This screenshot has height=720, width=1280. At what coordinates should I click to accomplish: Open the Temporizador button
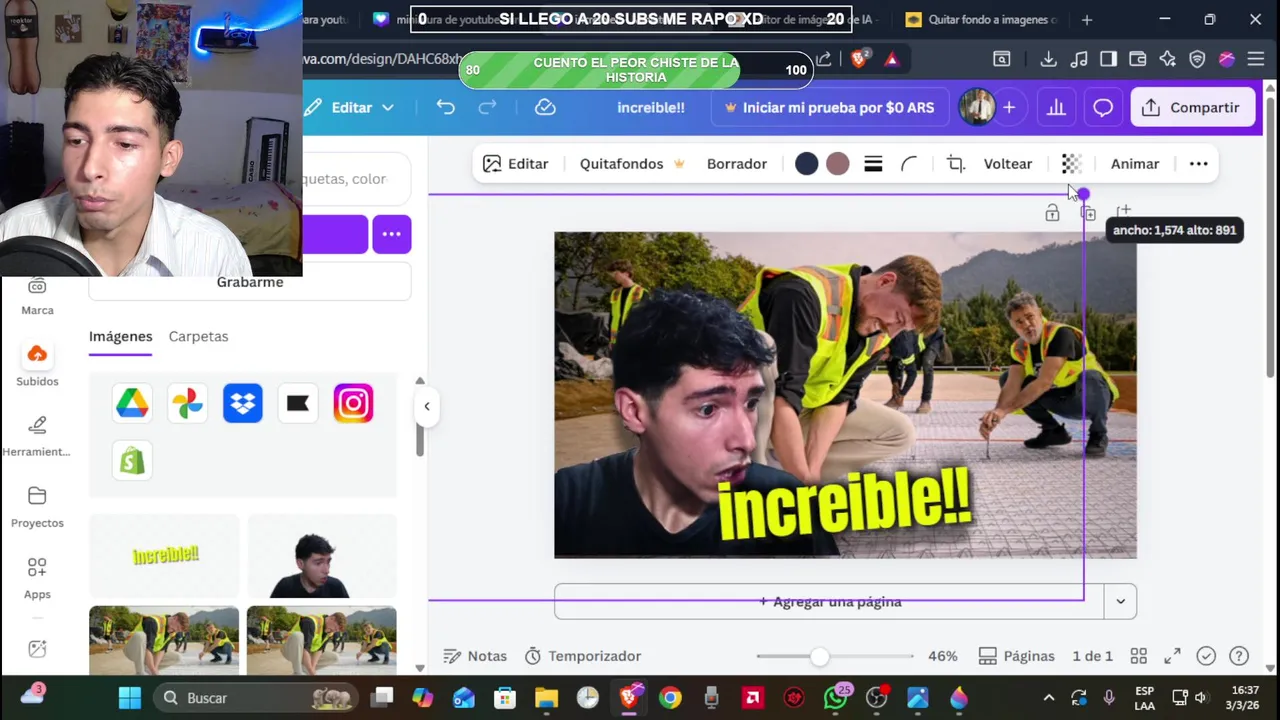(583, 656)
